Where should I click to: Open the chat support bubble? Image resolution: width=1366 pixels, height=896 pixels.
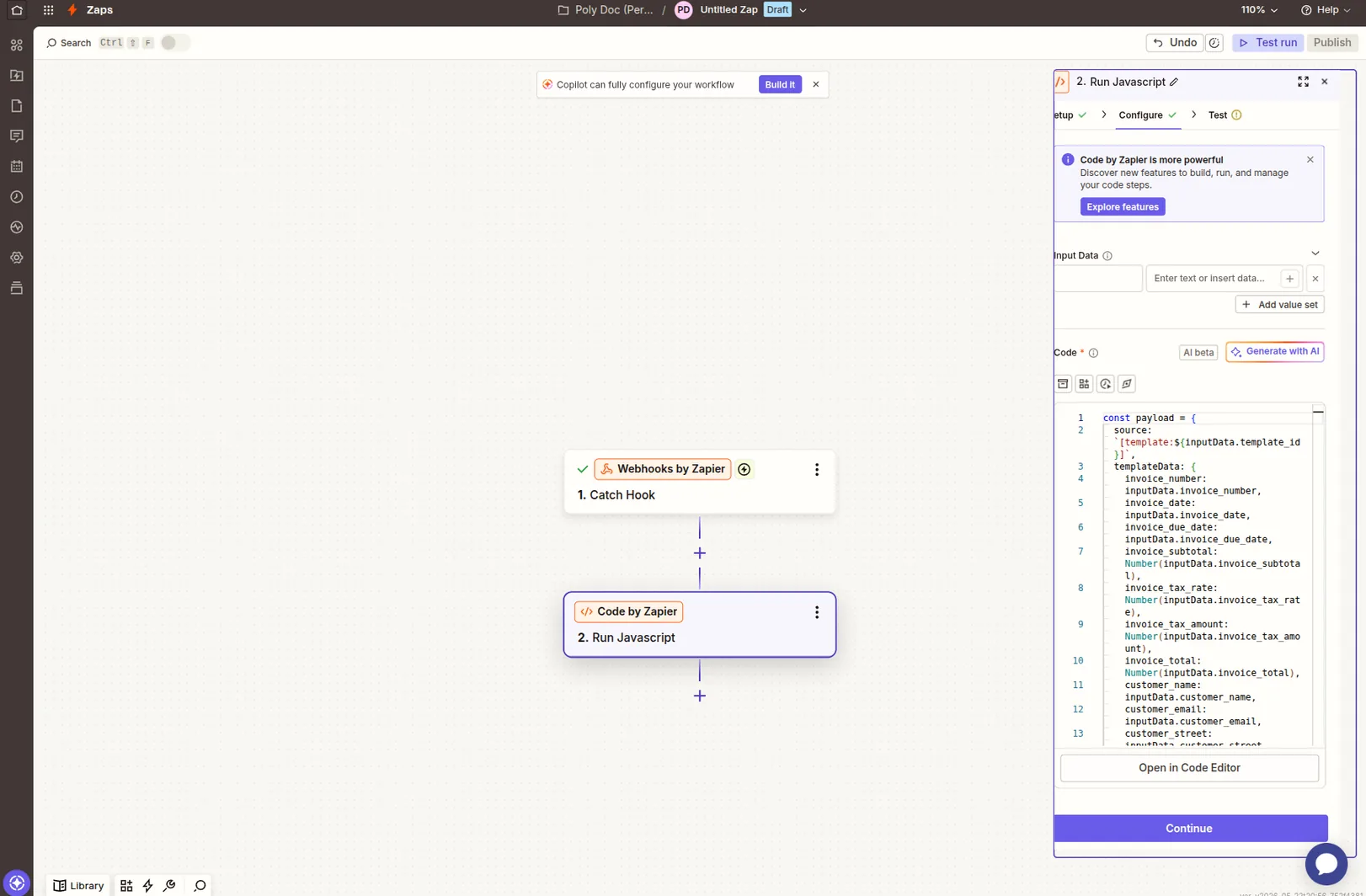tap(1326, 864)
